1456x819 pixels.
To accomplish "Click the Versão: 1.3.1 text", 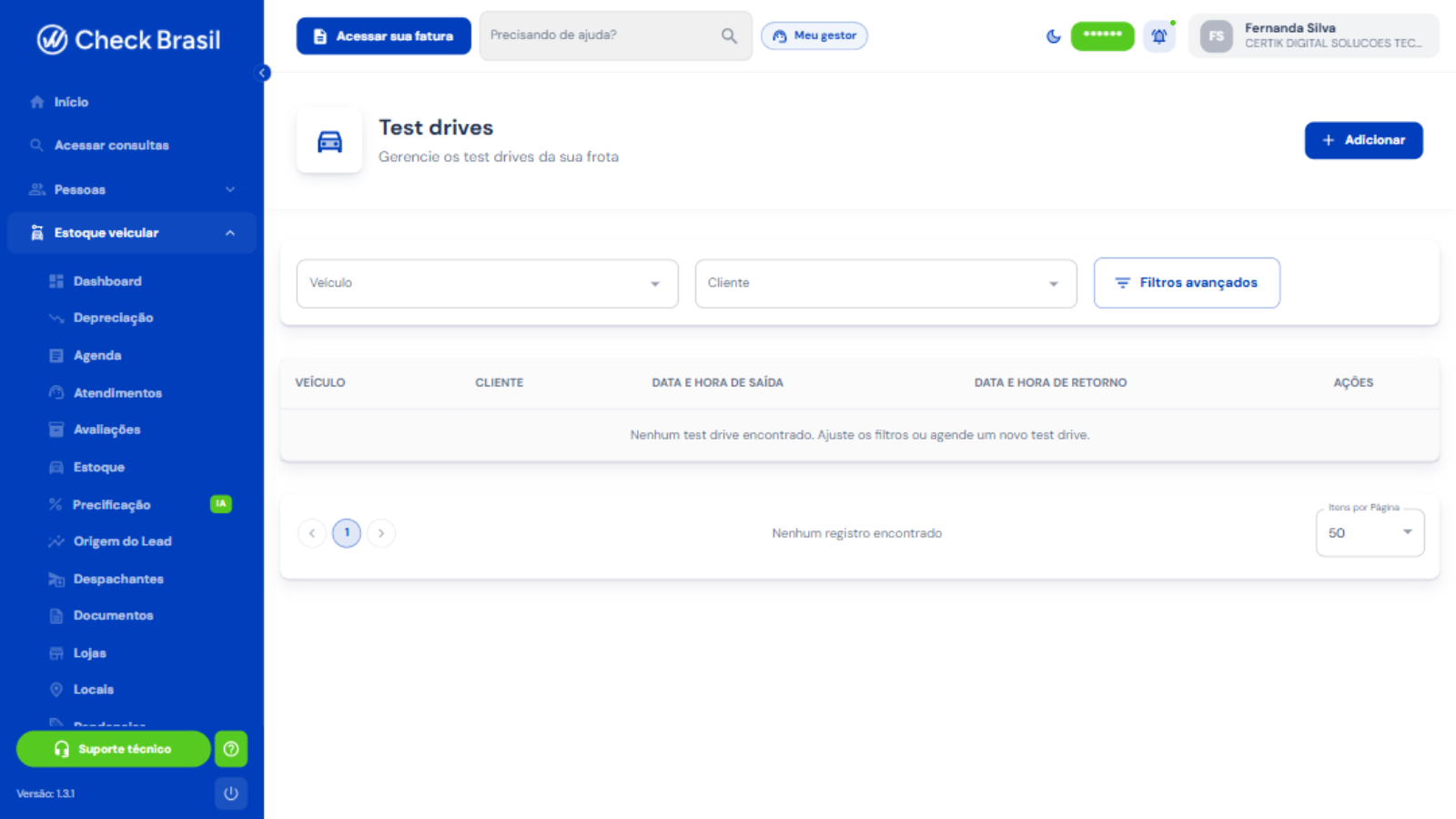I will pyautogui.click(x=45, y=794).
